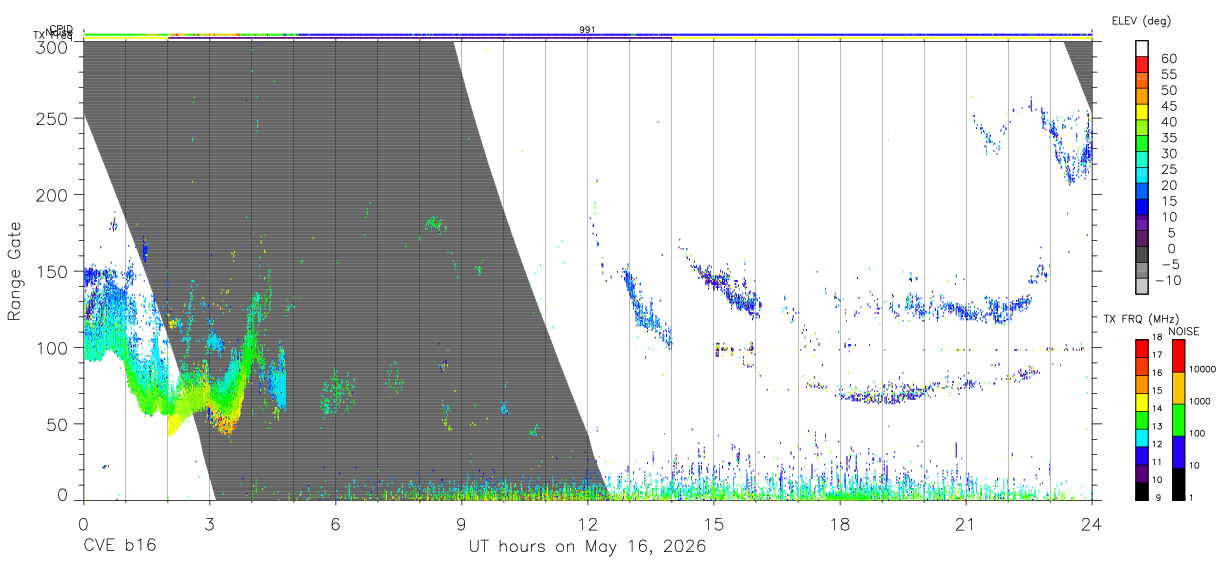Select the green 13–14 MHz TX FRQ swatch
Screen dimensions: 1228x567
(x=1141, y=419)
